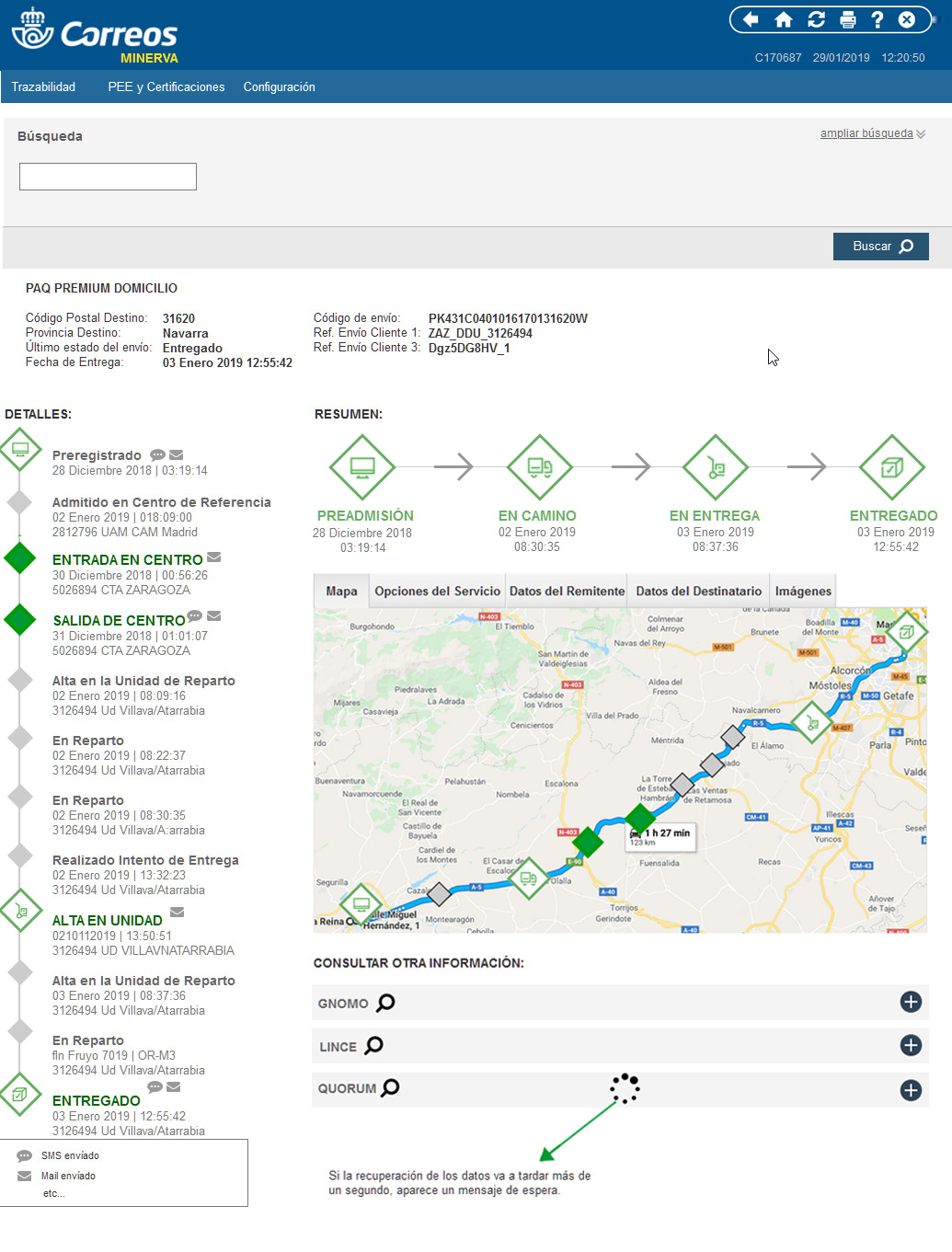The width and height of the screenshot is (952, 1252).
Task: Click the back arrow icon top right
Action: point(752,18)
